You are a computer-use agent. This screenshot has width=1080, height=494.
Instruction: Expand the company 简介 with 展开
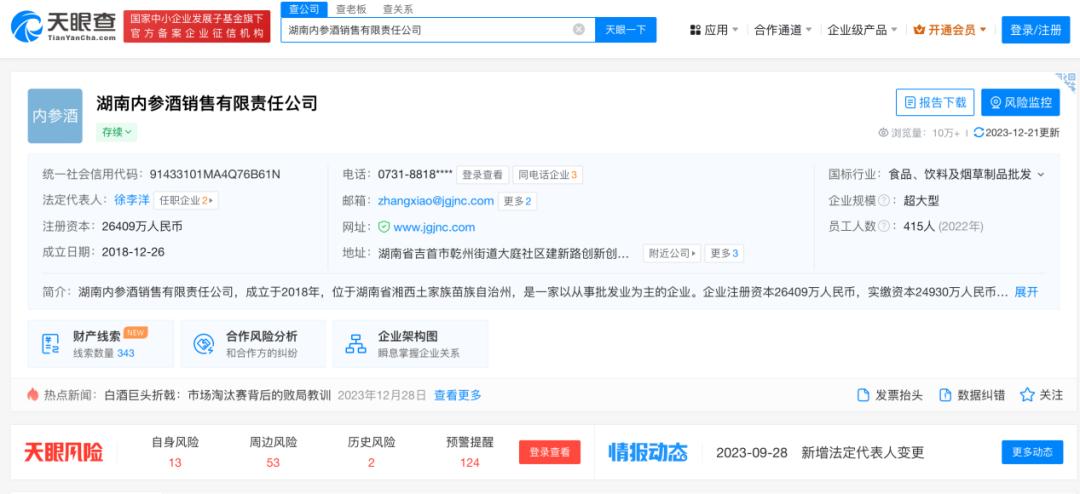pos(1026,292)
